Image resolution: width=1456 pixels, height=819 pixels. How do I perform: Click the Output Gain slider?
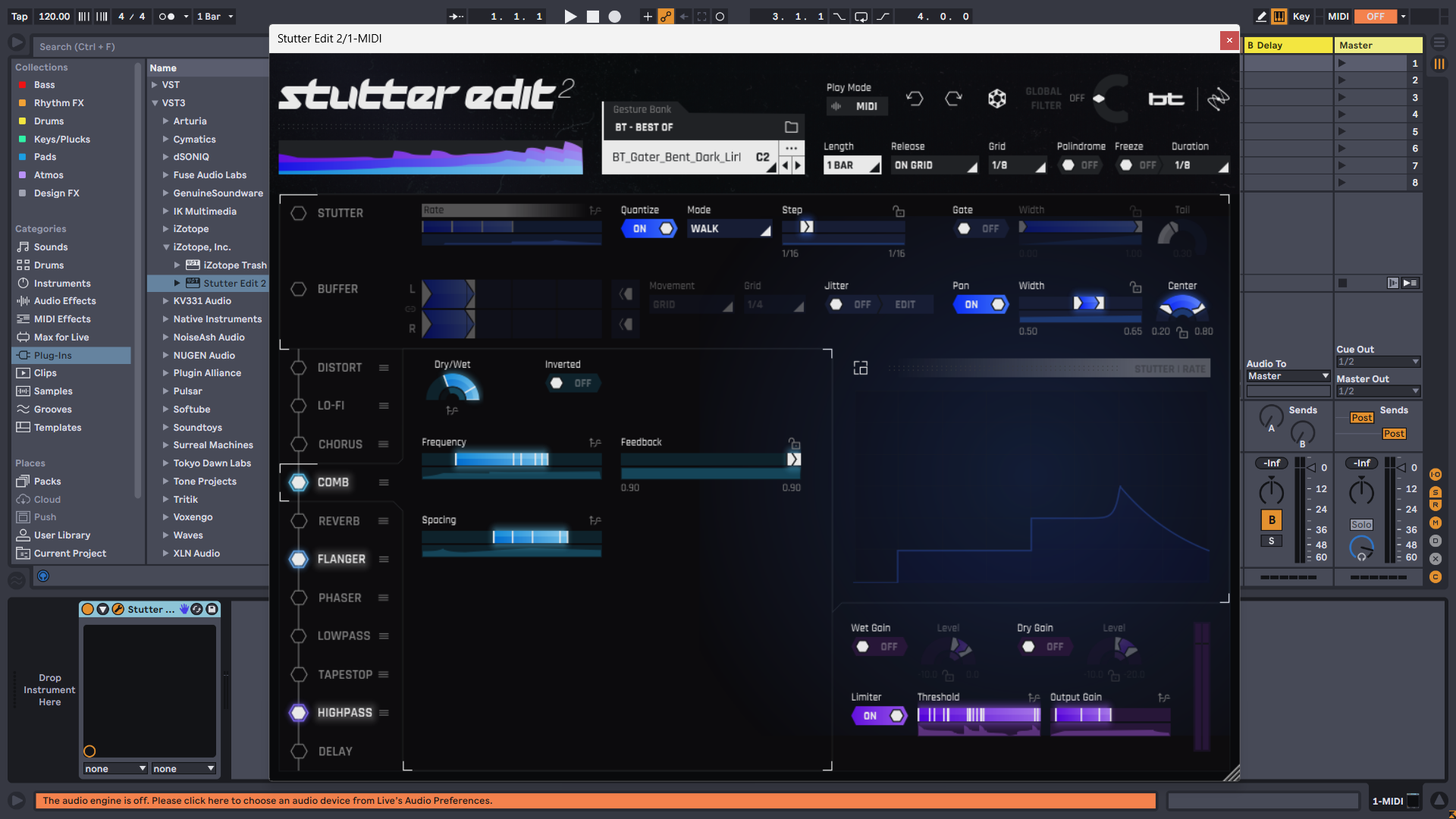pos(1110,714)
